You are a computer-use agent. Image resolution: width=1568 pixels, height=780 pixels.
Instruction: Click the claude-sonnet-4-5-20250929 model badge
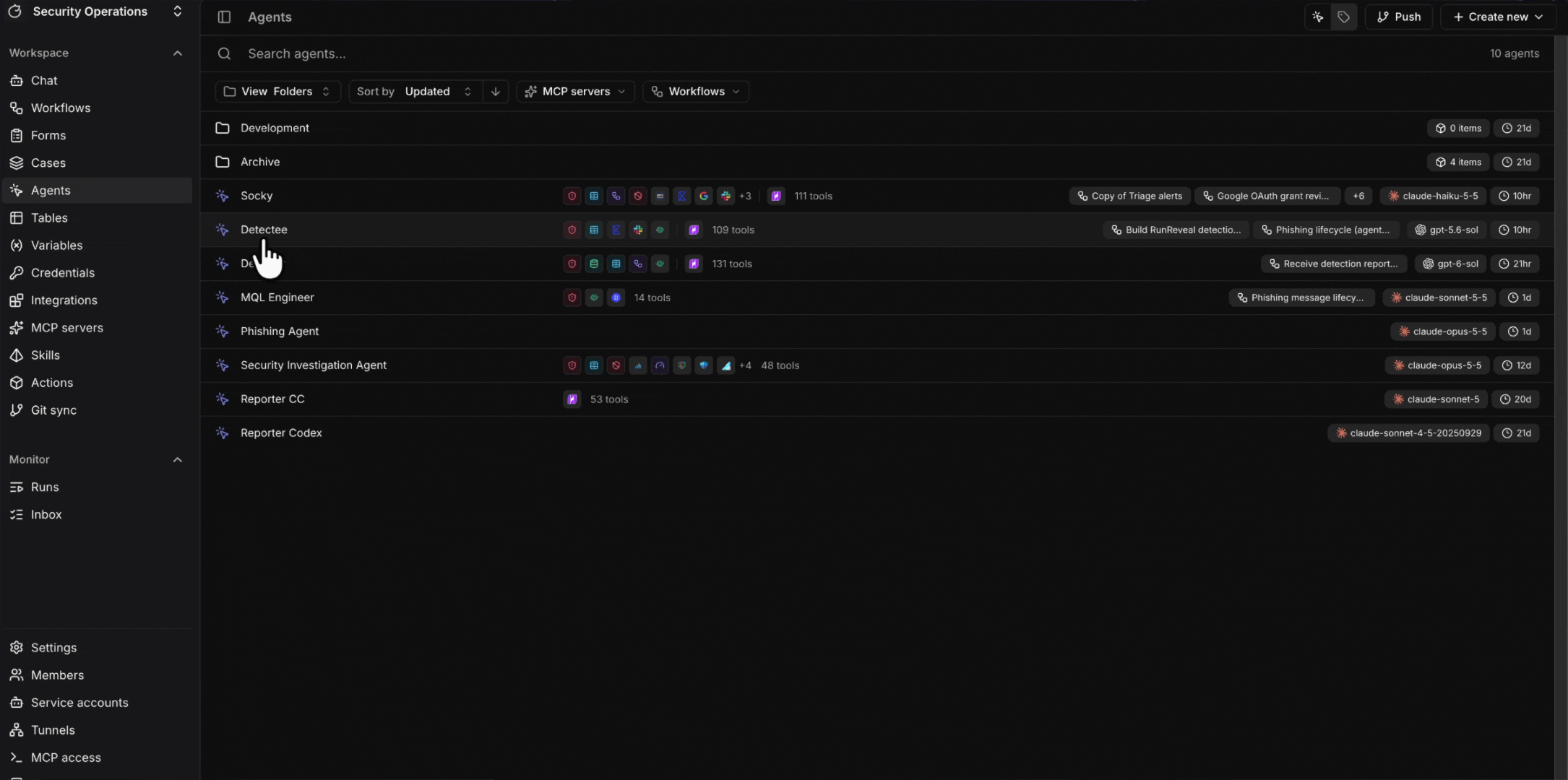coord(1408,433)
